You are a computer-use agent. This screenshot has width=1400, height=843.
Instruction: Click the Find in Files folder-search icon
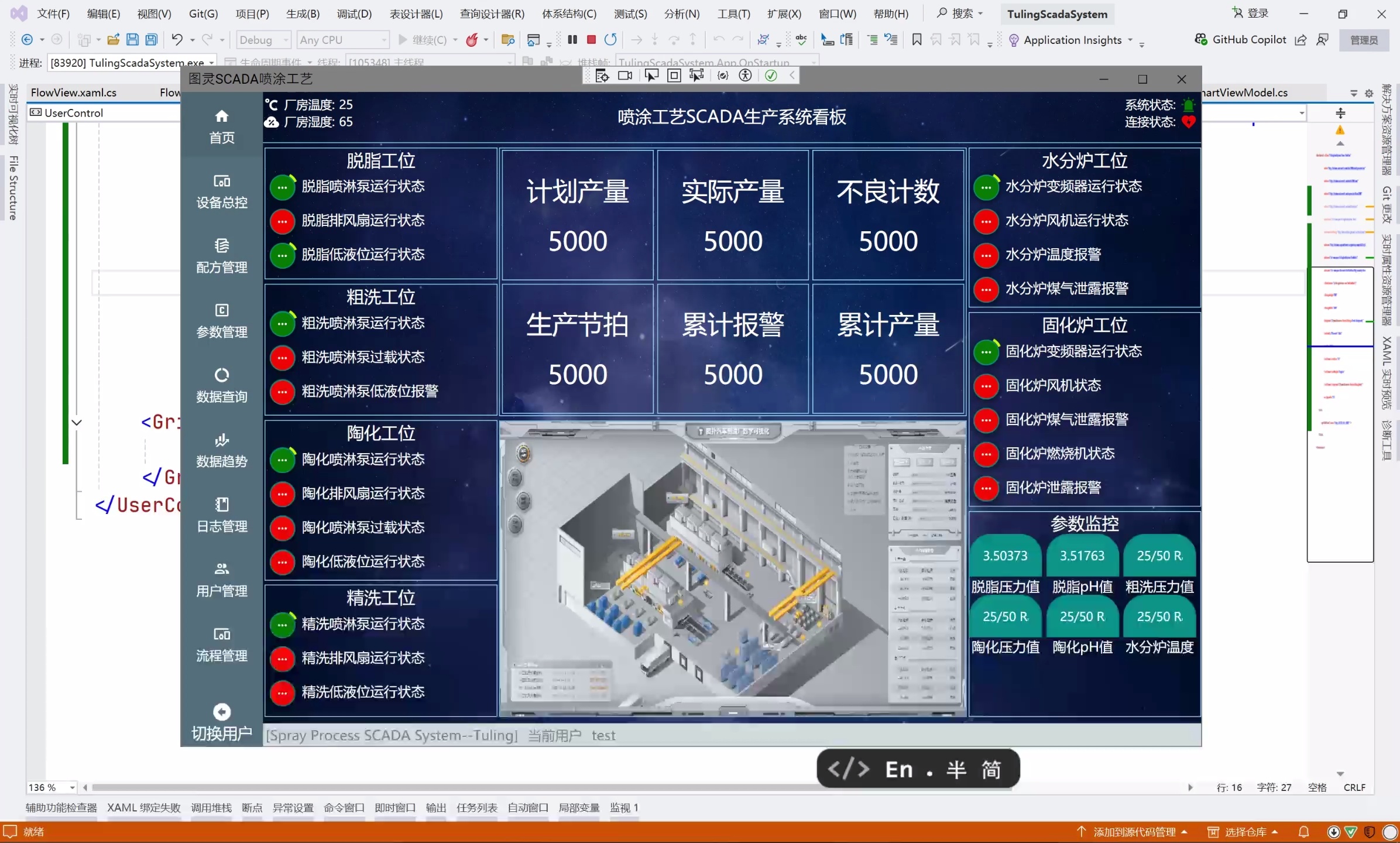pyautogui.click(x=508, y=40)
